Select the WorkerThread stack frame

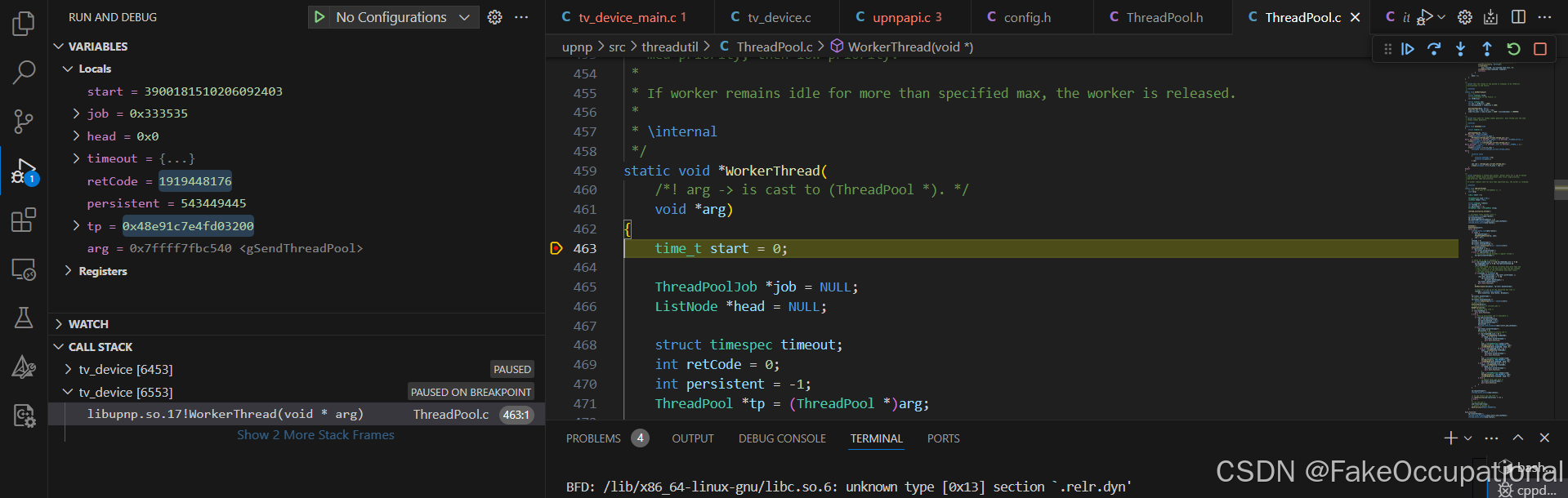297,415
